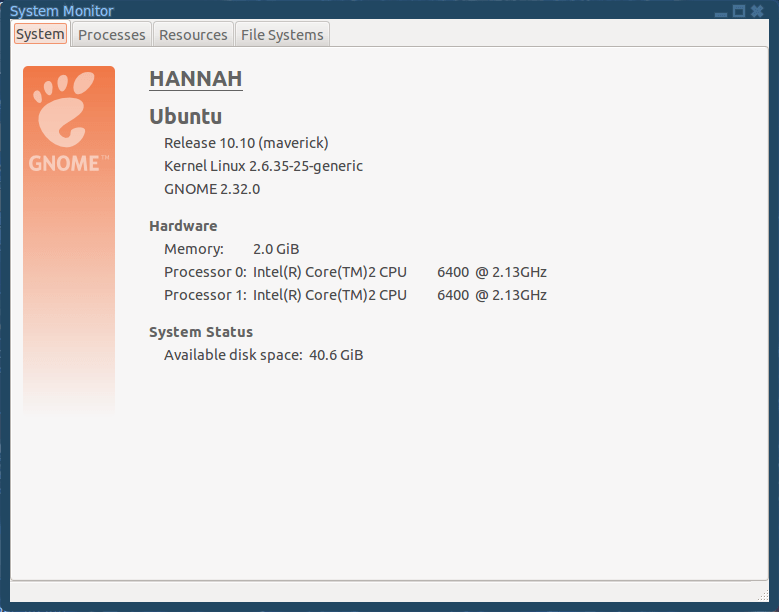Screen dimensions: 779x612
Task: Open the Resources tab
Action: click(193, 35)
